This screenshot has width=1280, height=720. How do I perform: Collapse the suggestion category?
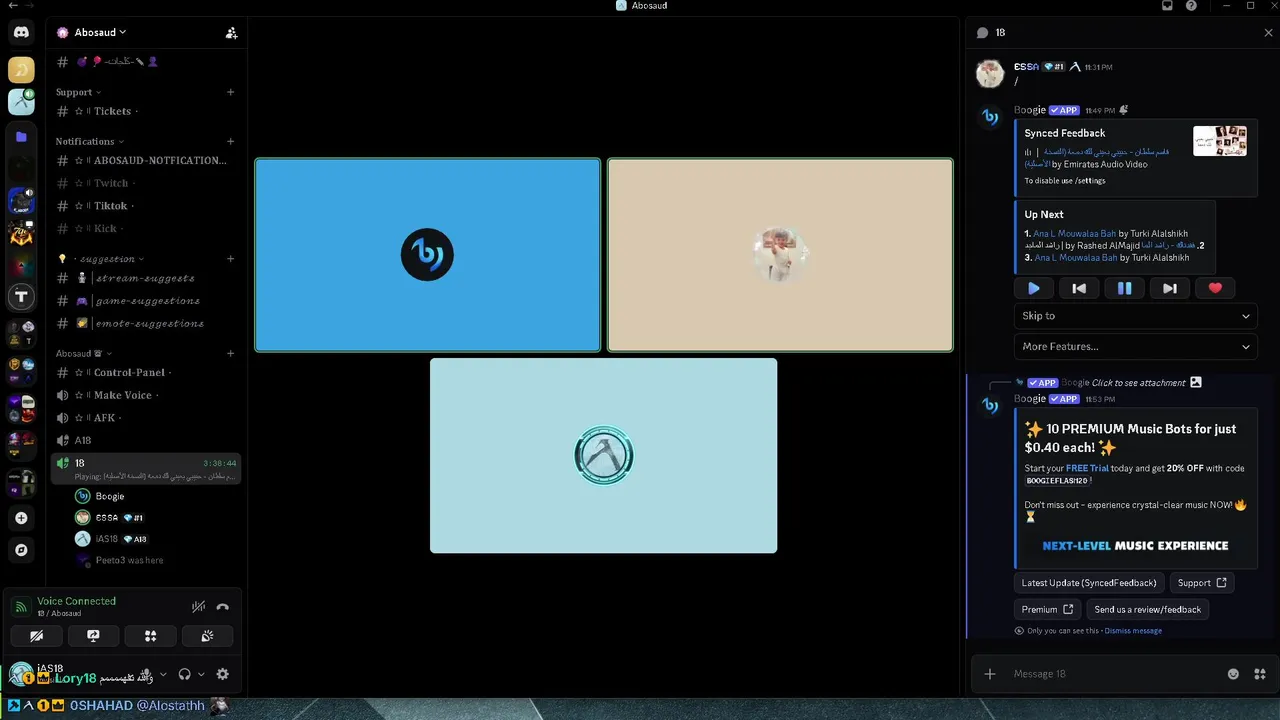101,259
